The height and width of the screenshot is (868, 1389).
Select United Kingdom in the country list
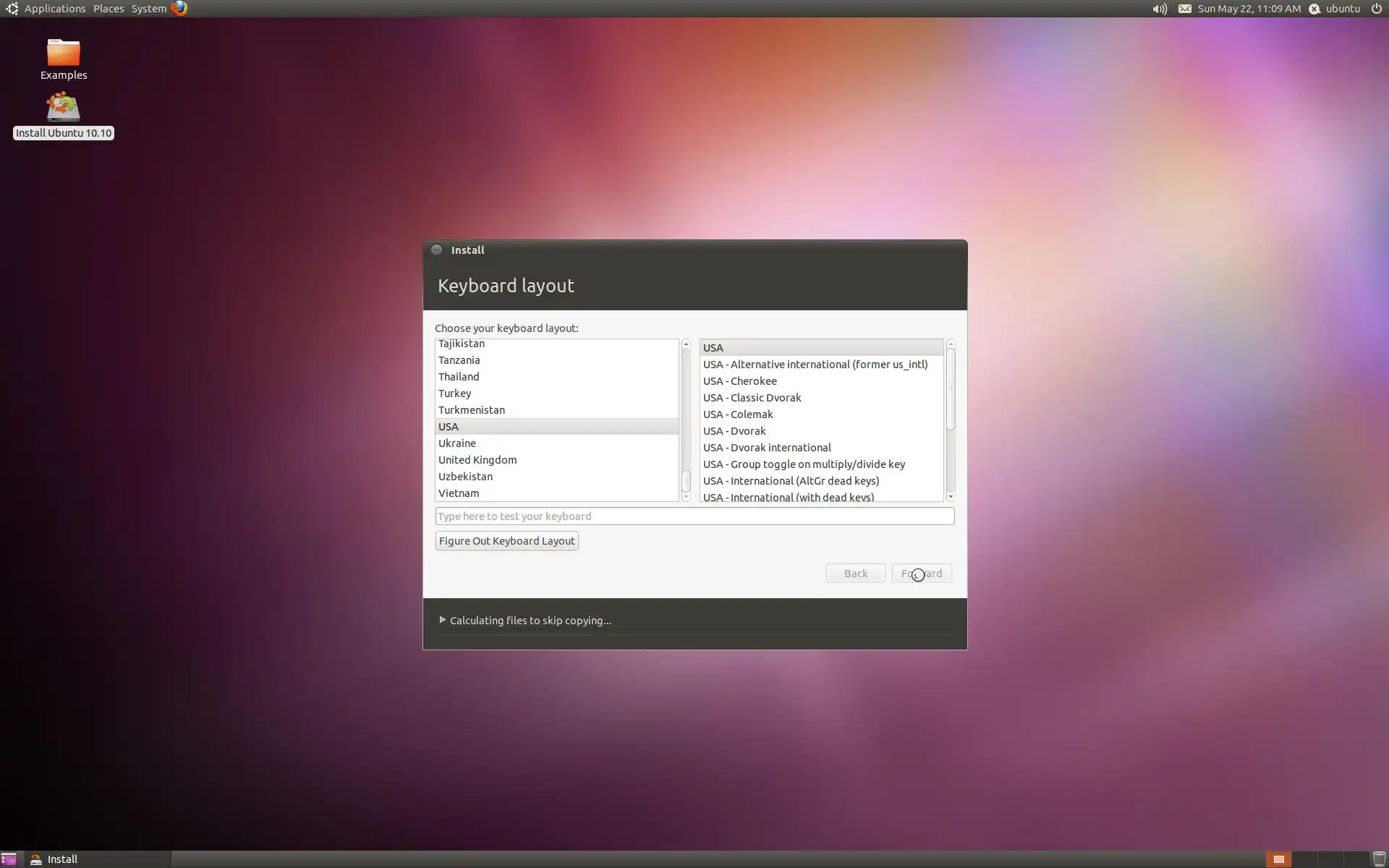[477, 460]
